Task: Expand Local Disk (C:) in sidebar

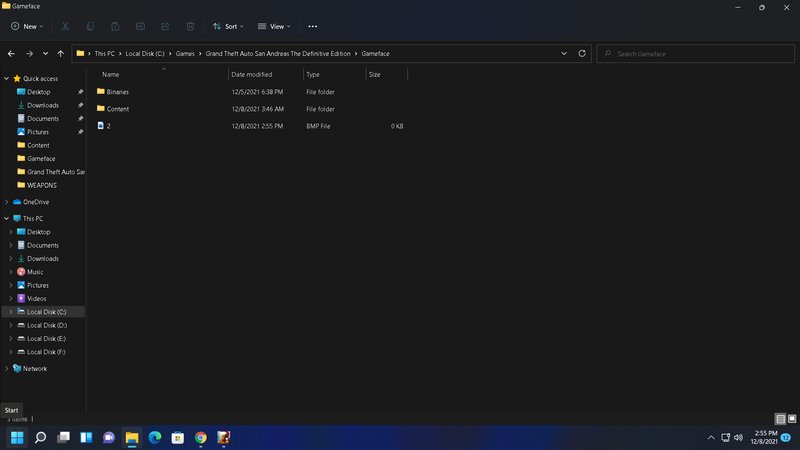Action: (x=11, y=312)
